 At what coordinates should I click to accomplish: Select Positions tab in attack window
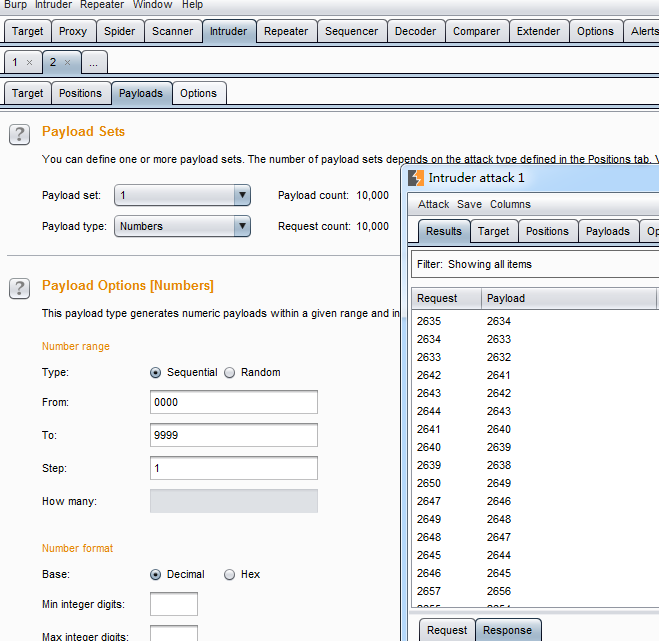[548, 231]
